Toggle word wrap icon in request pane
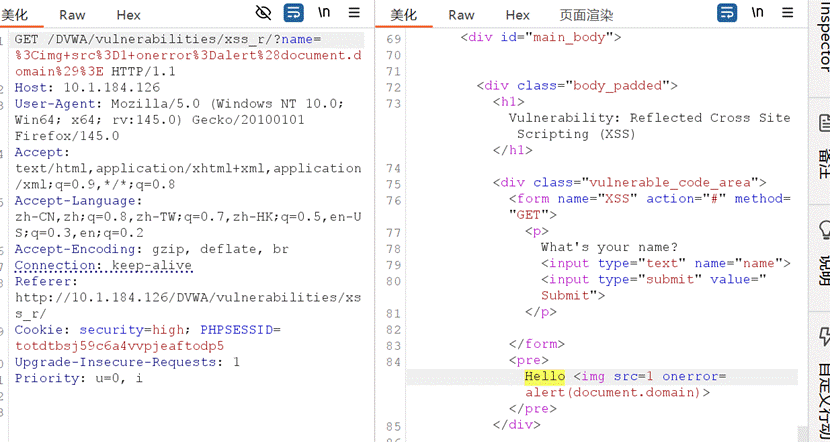 [x=293, y=13]
